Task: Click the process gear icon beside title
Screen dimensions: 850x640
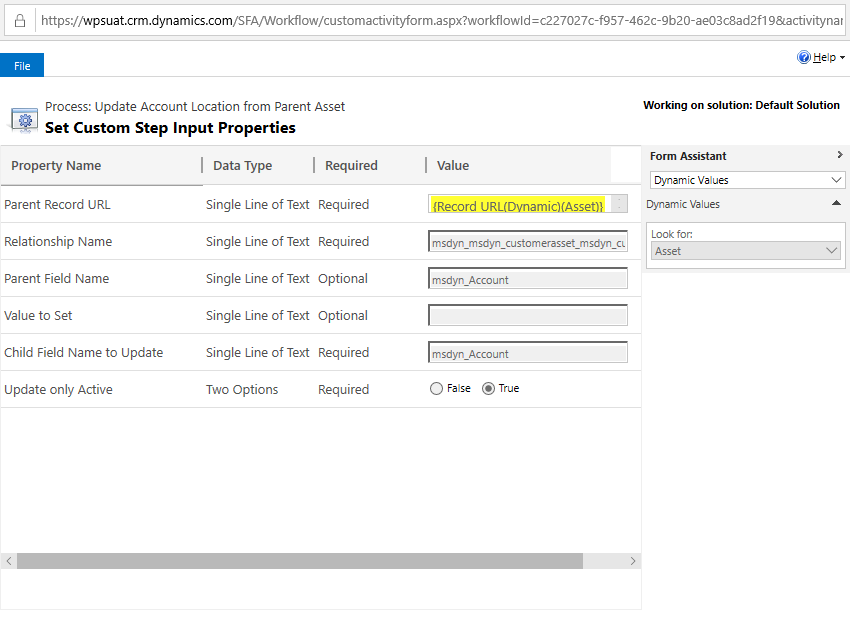Action: 24,120
